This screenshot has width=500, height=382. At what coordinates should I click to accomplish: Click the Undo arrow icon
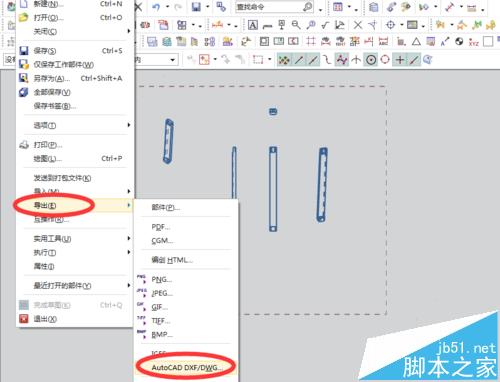point(156,7)
